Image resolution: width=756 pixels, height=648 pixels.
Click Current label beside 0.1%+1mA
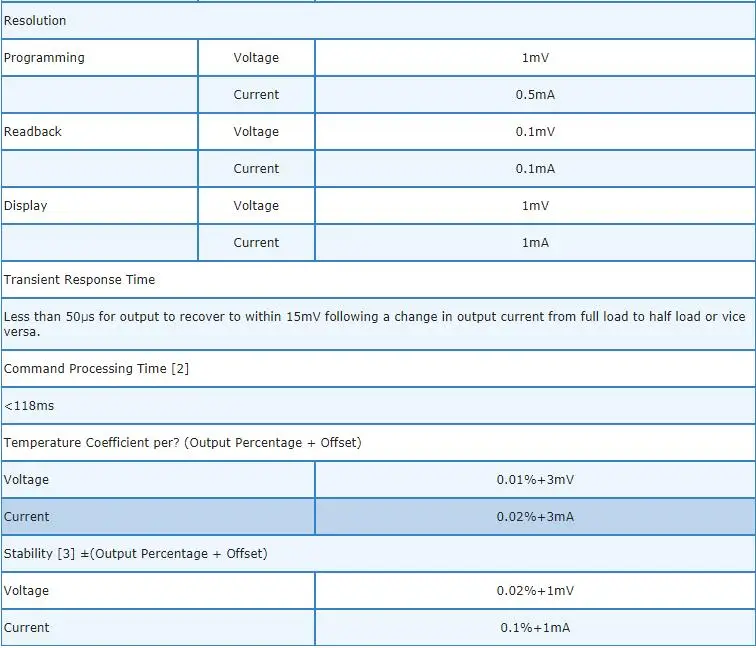[x=27, y=628]
